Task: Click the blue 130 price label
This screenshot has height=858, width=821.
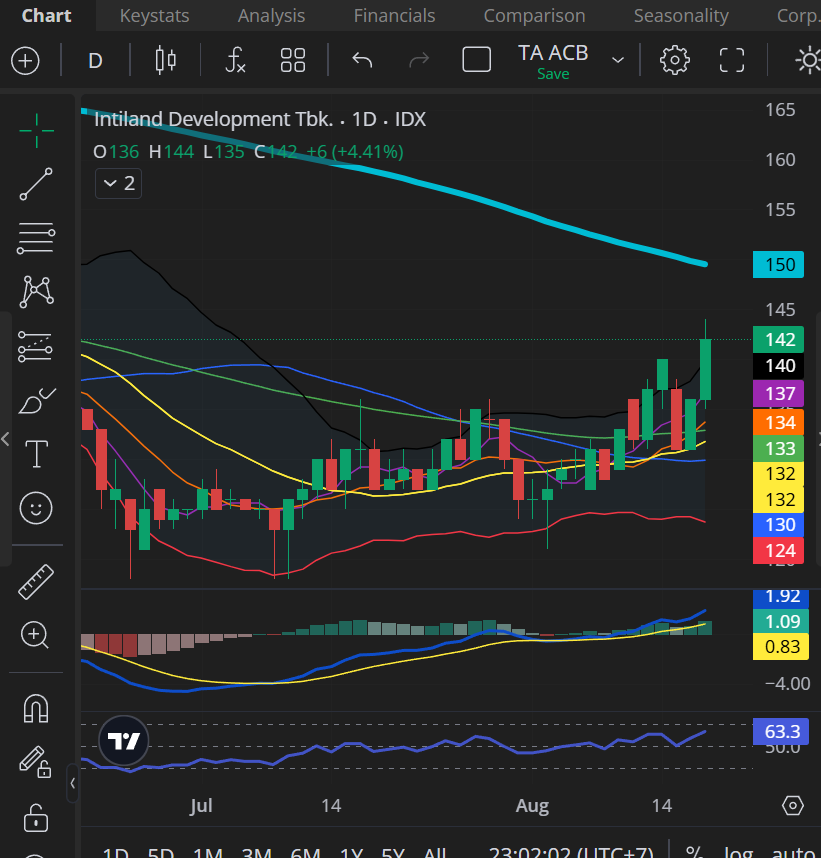Action: (x=778, y=525)
